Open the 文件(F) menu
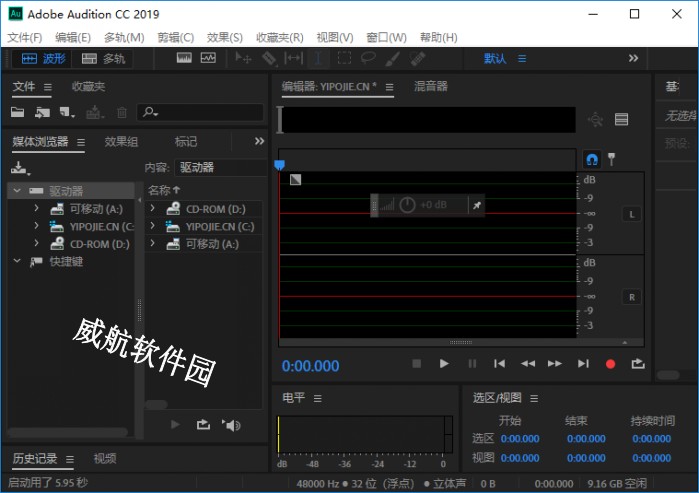This screenshot has width=699, height=493. coord(25,37)
